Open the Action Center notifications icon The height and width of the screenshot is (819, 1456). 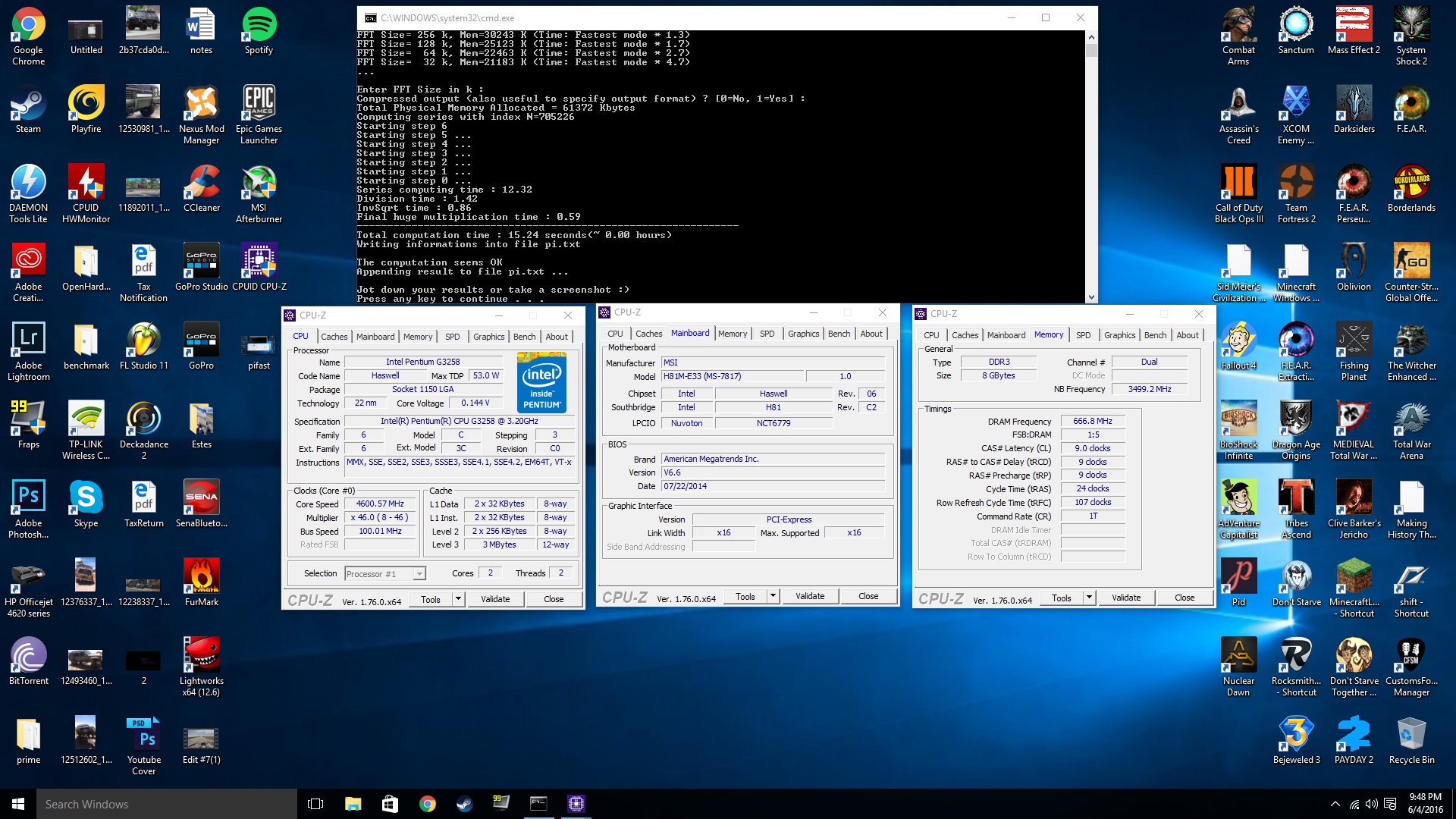click(x=1390, y=805)
